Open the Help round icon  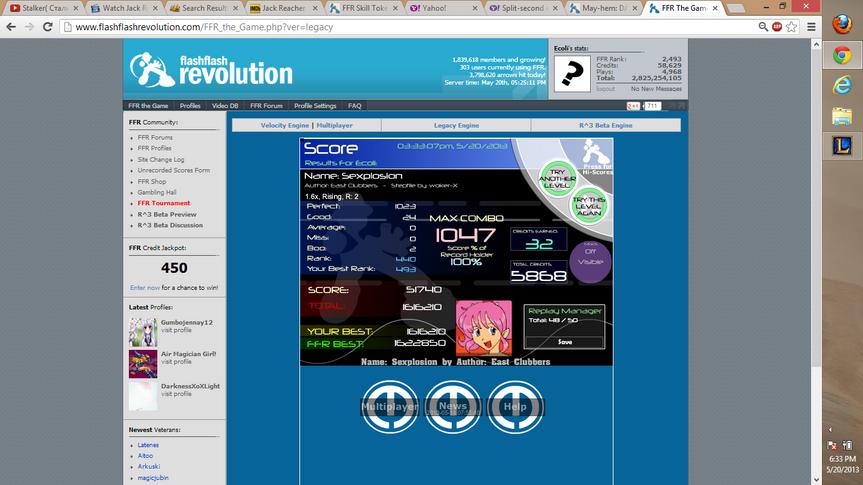point(515,407)
